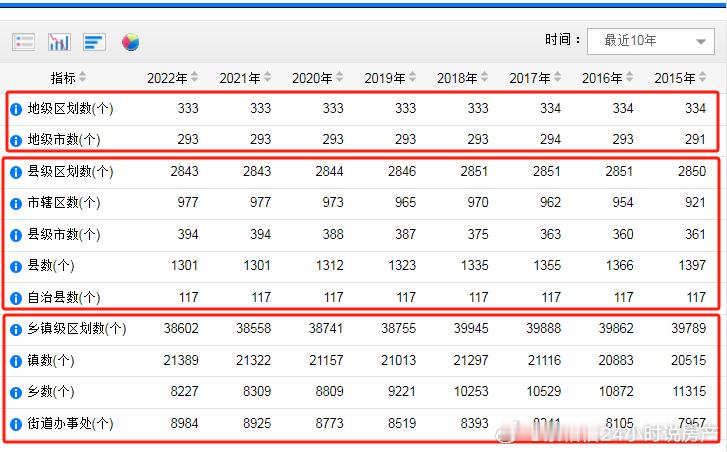Click the 2015 县数 value 1397
727x452 pixels.
[x=692, y=266]
